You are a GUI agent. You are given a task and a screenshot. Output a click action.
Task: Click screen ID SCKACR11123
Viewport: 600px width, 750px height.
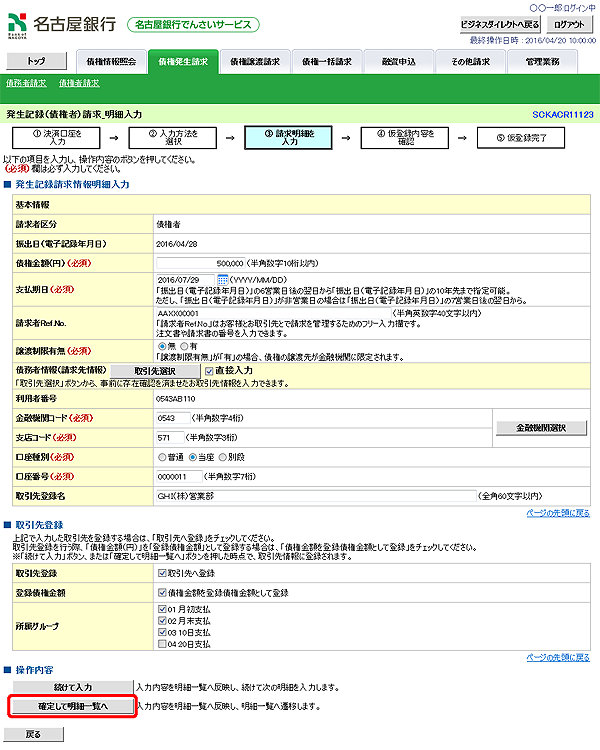(563, 115)
